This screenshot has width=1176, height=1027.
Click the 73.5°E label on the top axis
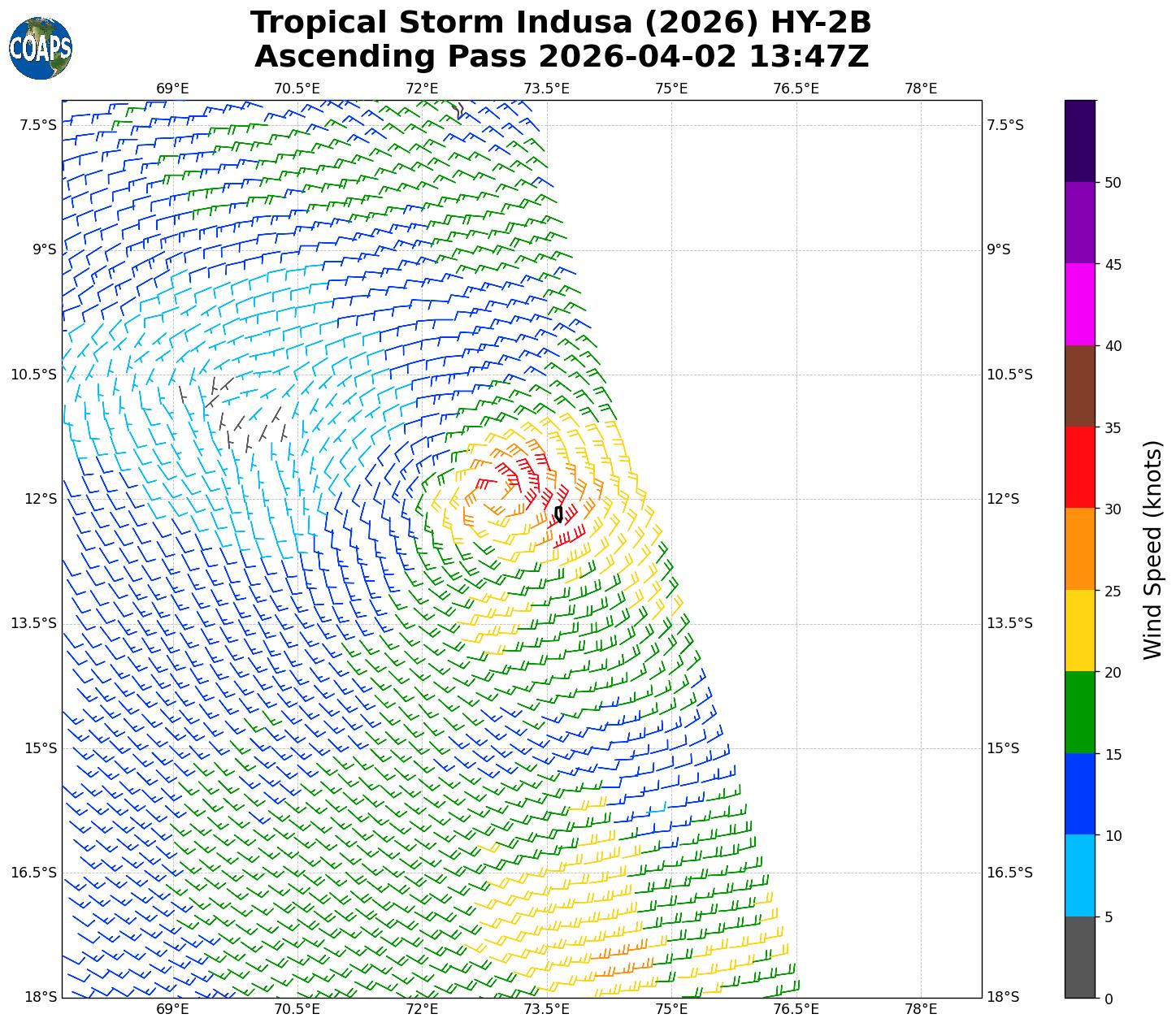tap(546, 88)
